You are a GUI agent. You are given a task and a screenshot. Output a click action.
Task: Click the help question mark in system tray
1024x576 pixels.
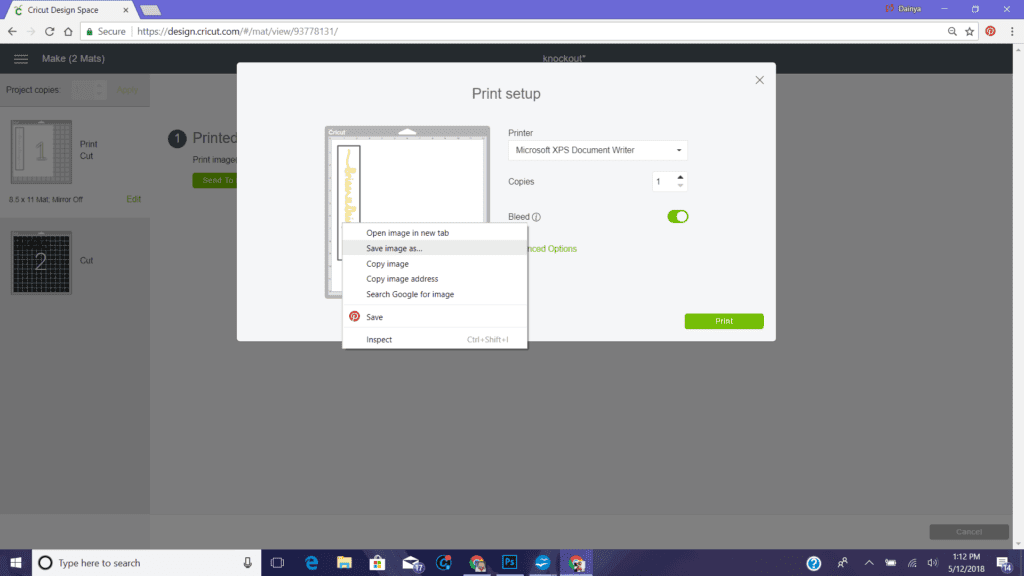coord(814,563)
